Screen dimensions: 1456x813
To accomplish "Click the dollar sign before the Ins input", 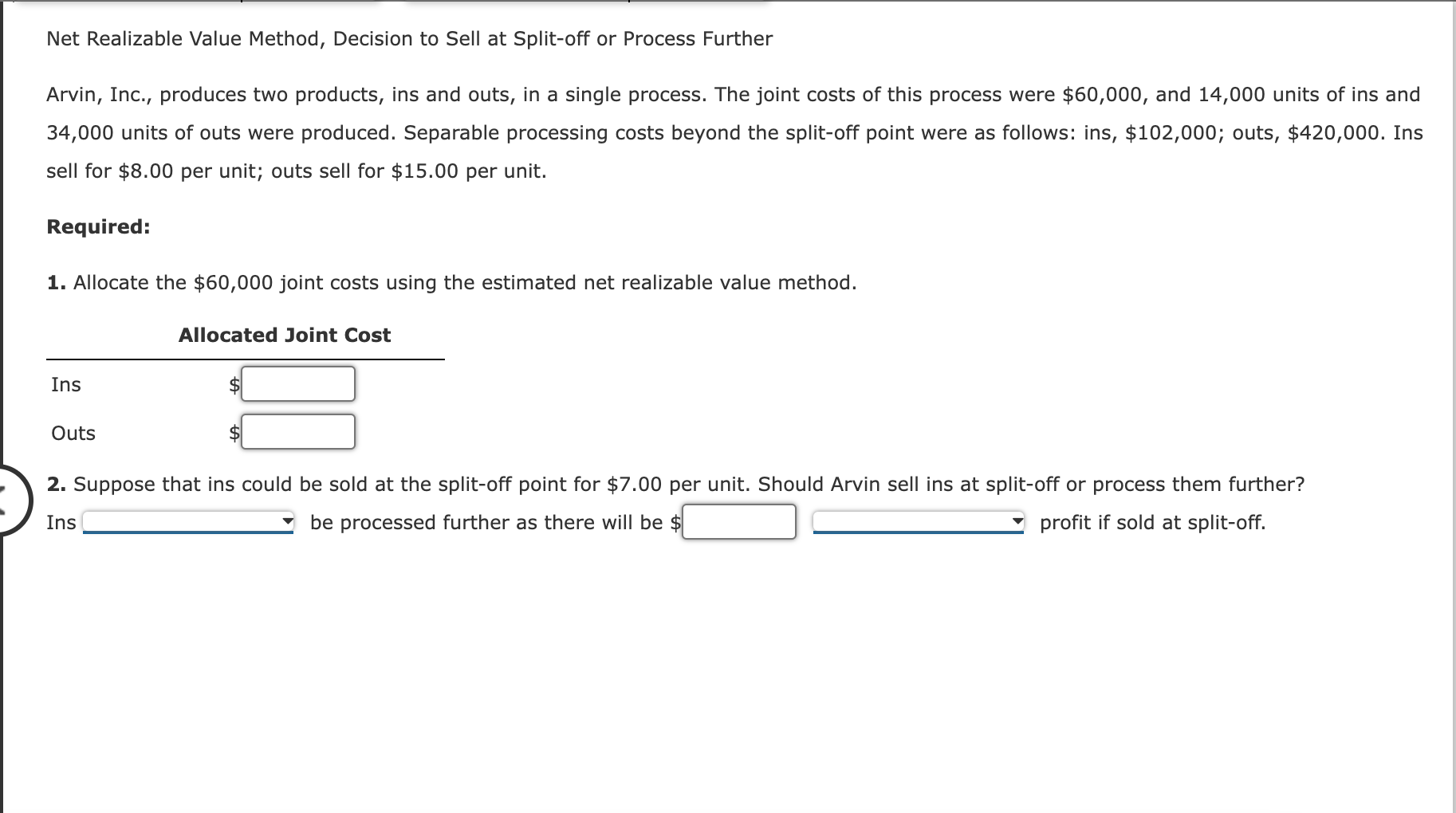I will 232,385.
